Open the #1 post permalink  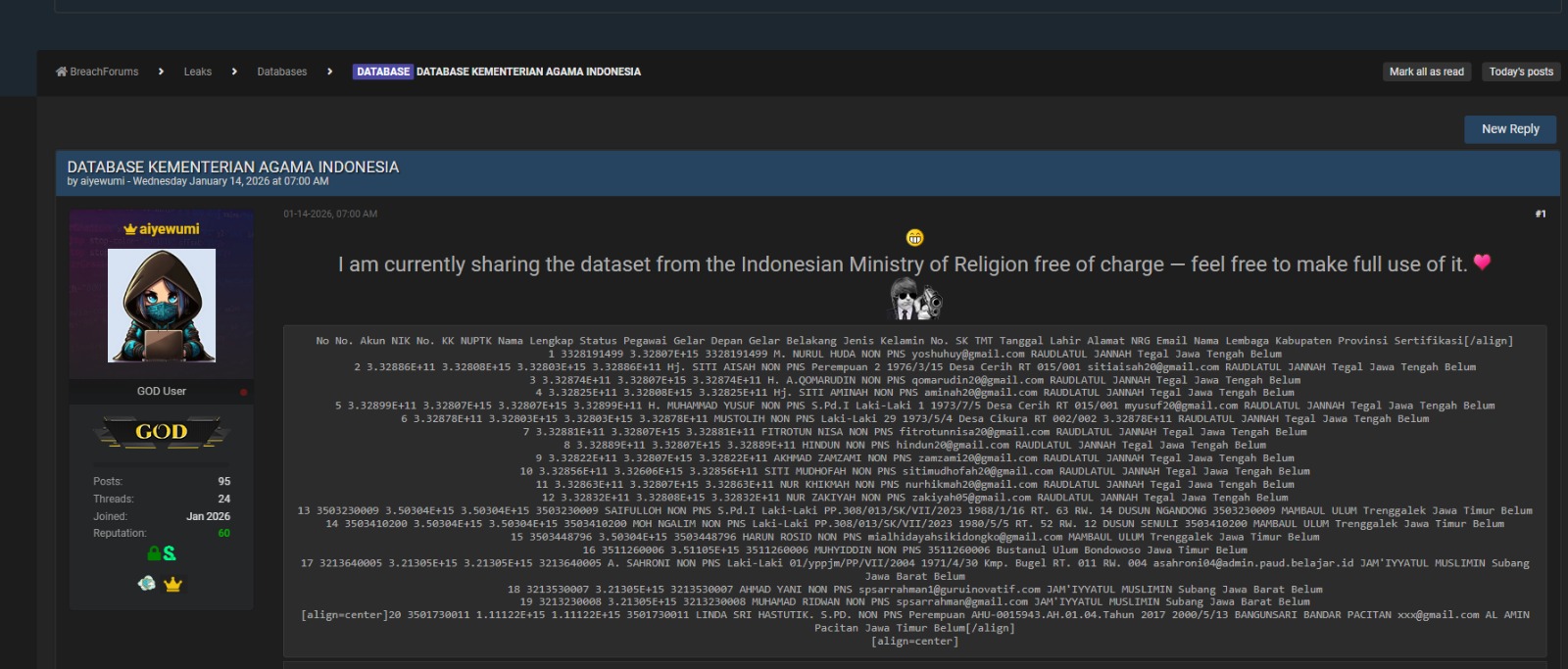pyautogui.click(x=1541, y=214)
